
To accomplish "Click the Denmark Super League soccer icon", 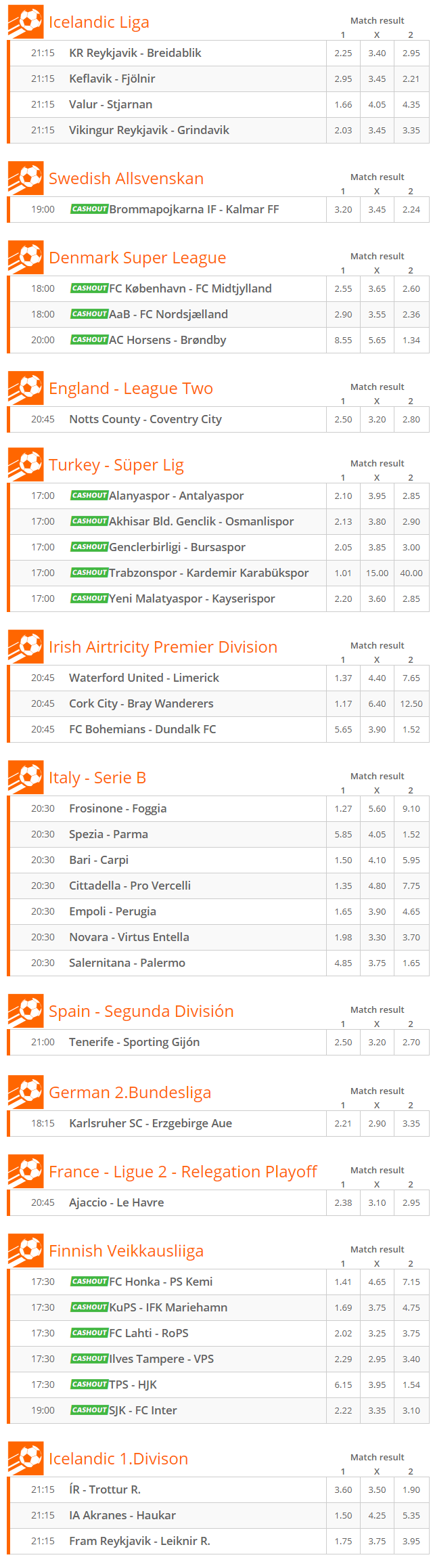I will [26, 258].
